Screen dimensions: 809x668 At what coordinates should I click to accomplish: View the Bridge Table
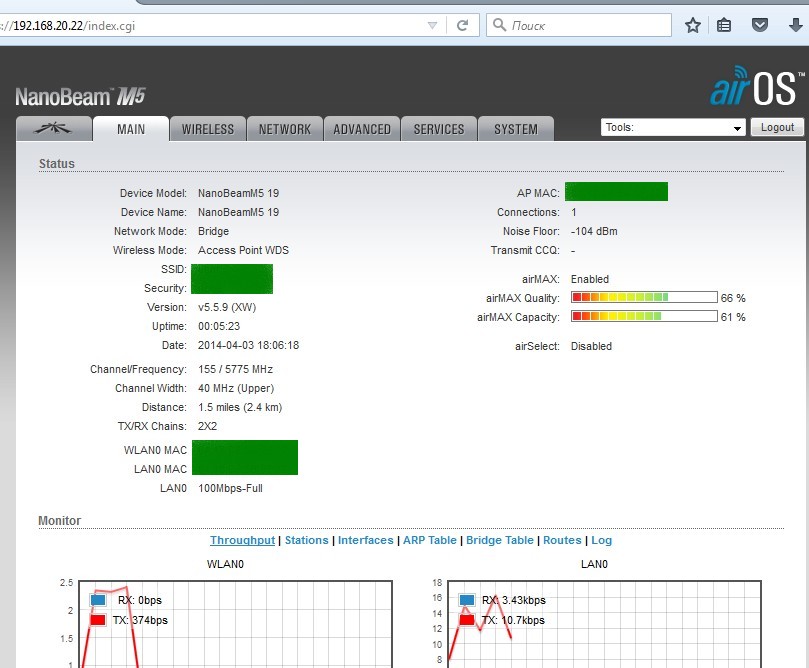[500, 540]
